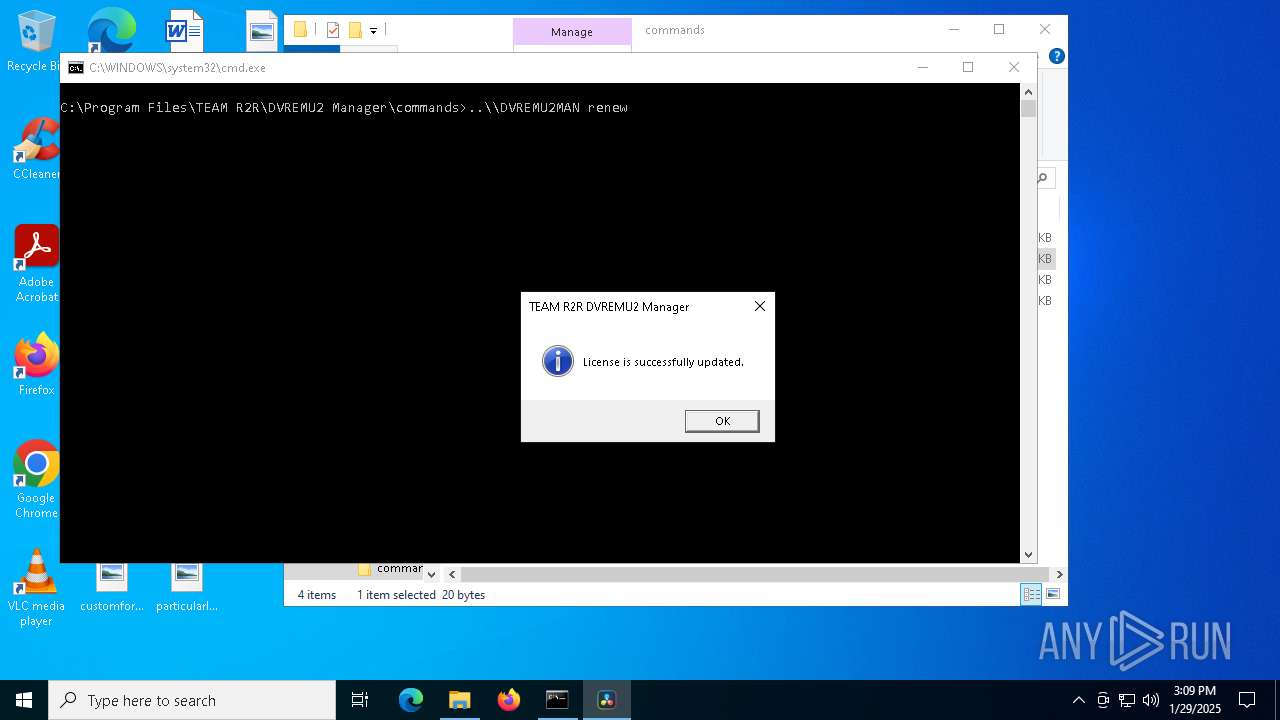
Task: Open the clock showing 3:09 PM
Action: coord(1195,700)
